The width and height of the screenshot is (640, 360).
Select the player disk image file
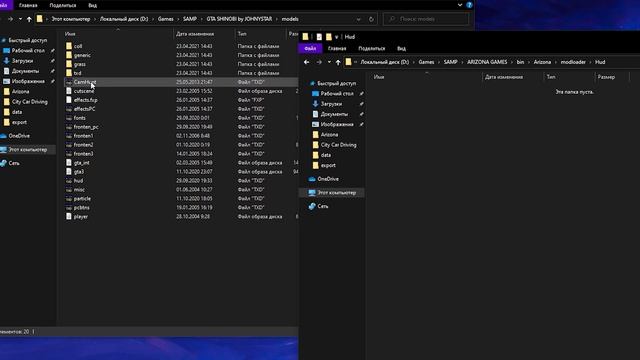tap(81, 217)
